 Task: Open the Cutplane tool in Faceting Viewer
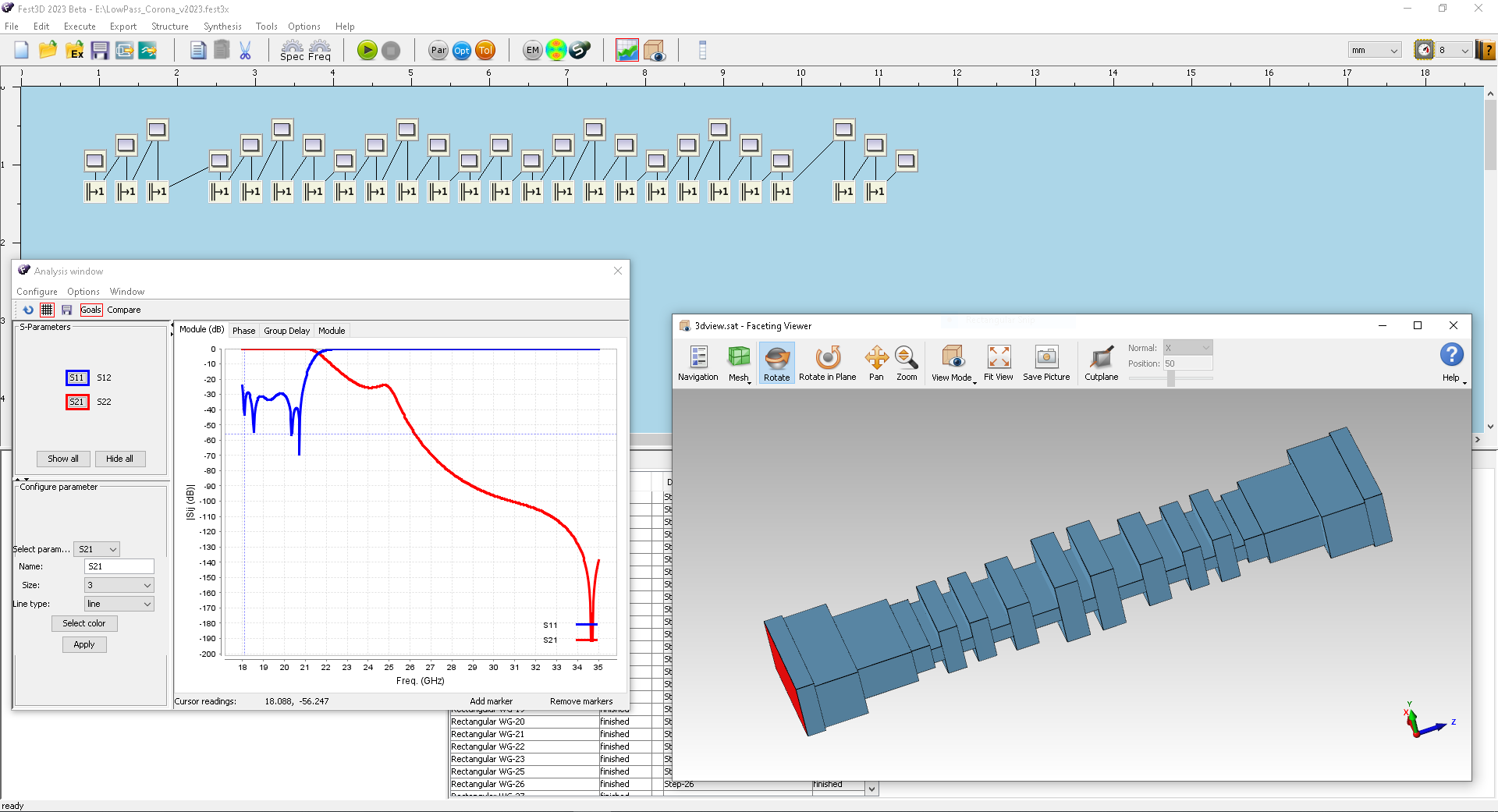click(x=1101, y=361)
